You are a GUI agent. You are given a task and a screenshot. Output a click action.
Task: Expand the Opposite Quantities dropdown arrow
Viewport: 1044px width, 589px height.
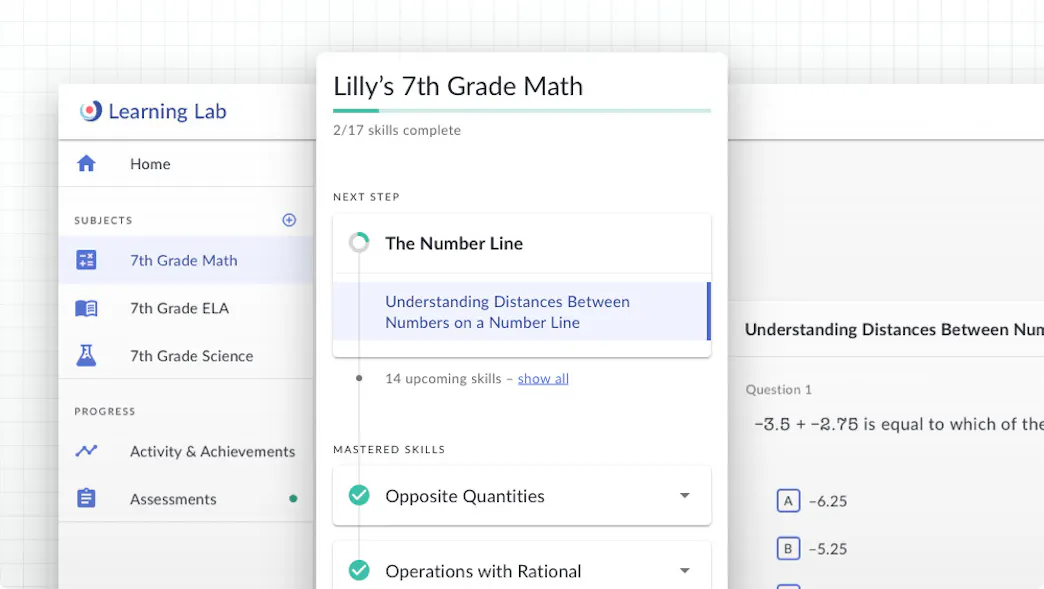click(685, 496)
